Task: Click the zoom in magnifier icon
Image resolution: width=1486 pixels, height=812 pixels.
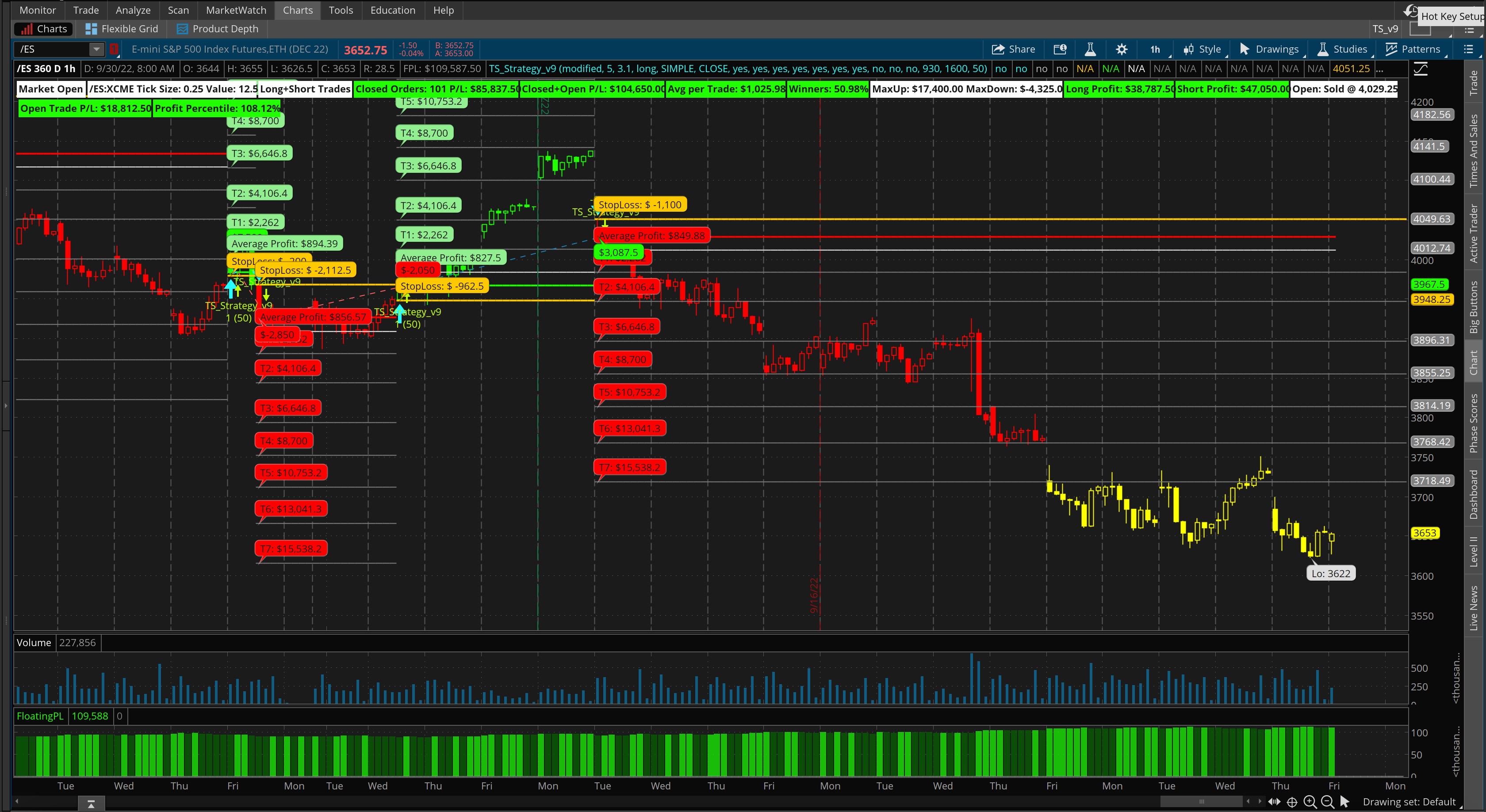Action: click(x=1310, y=802)
